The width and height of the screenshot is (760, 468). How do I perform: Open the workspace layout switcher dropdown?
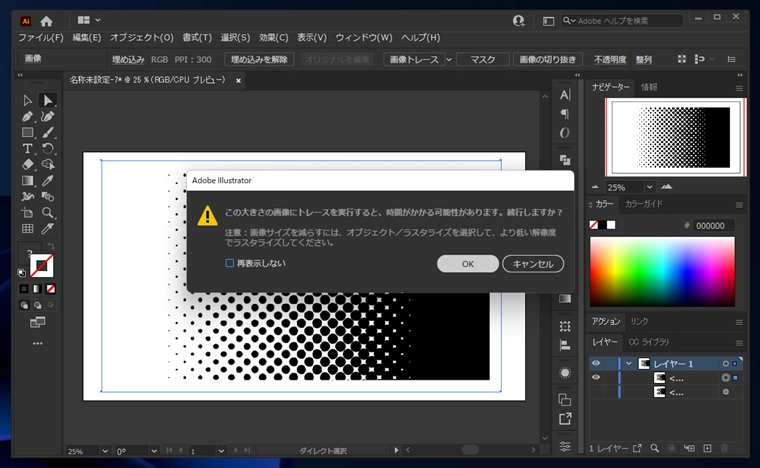coord(89,20)
